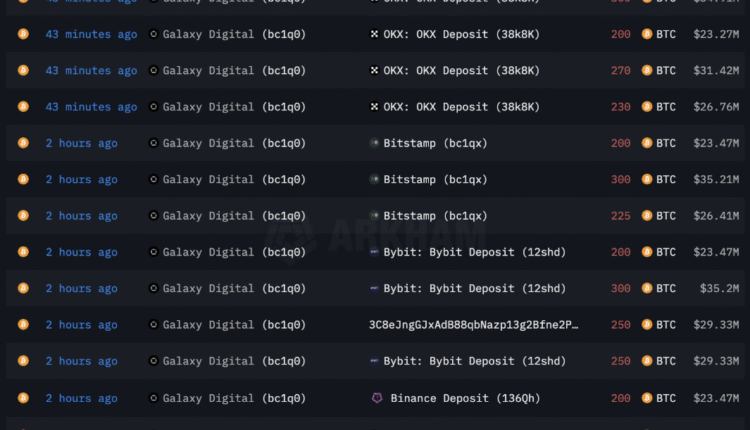
Task: Click the BTC token icon beside $26.76M
Action: [x=647, y=107]
